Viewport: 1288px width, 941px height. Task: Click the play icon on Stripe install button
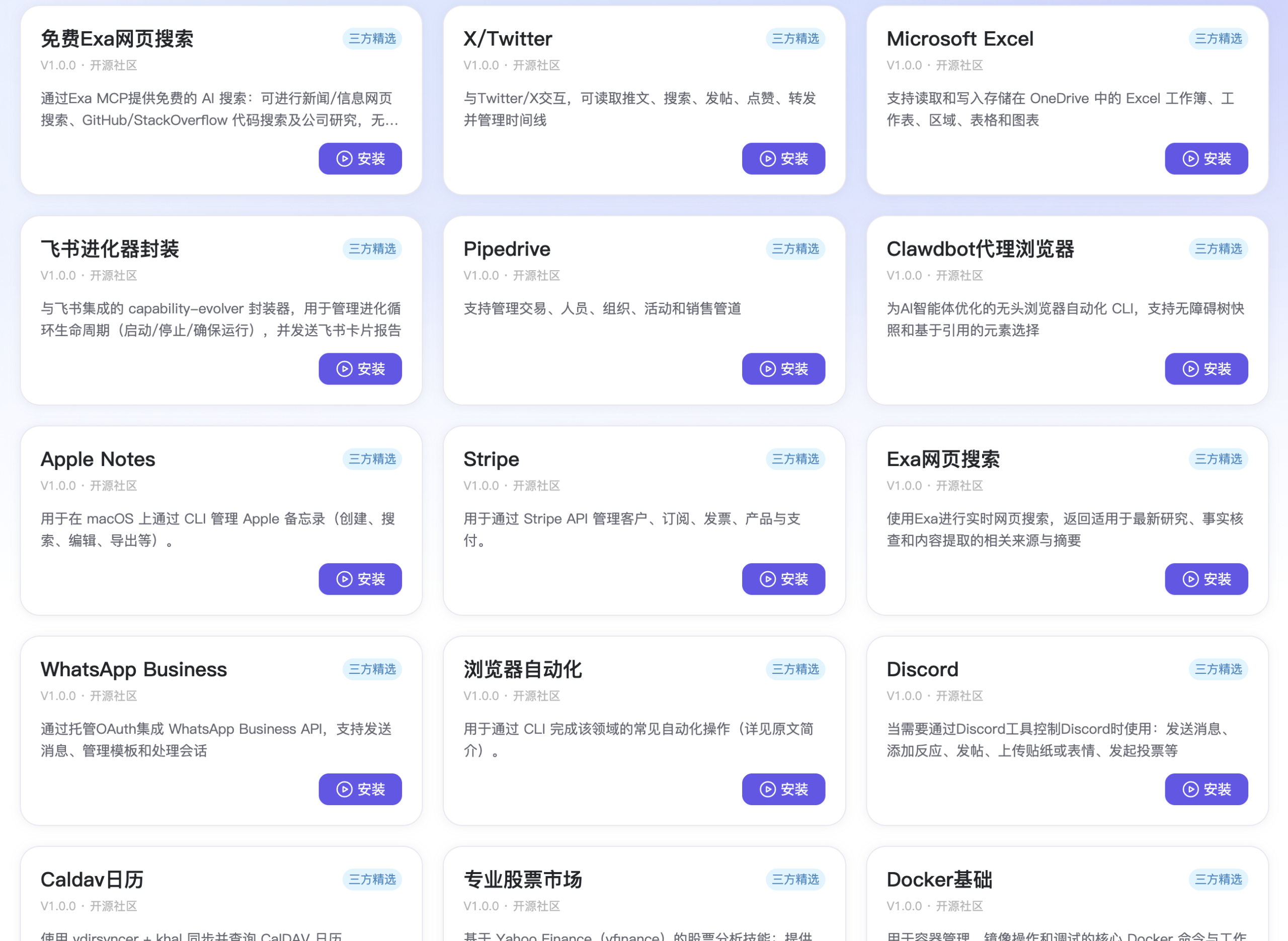click(768, 579)
